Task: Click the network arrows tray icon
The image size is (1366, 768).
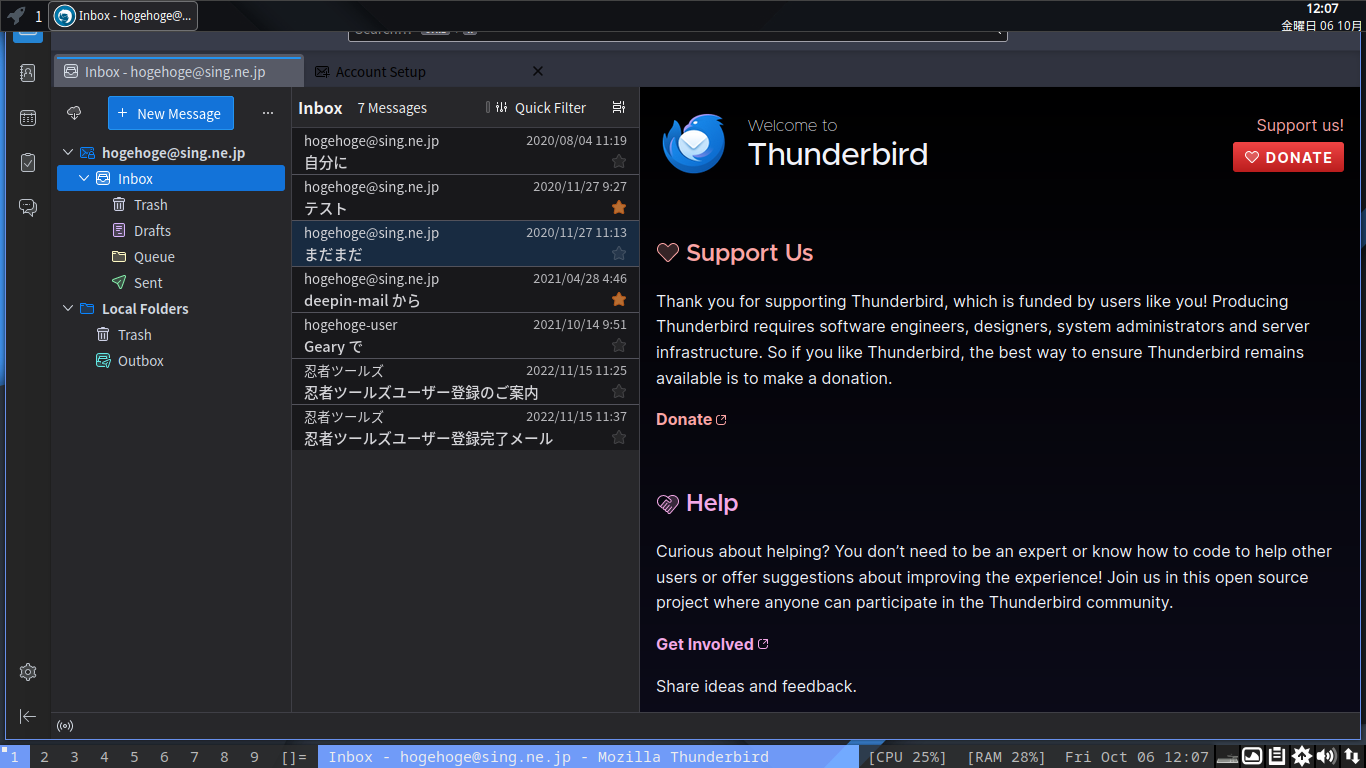Action: 1351,757
